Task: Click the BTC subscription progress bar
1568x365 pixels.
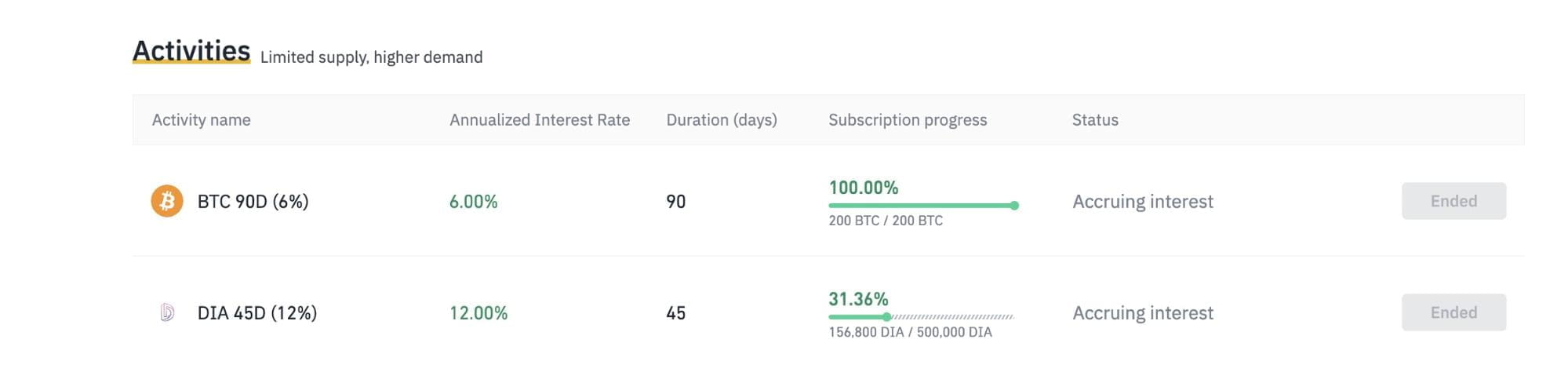Action: (923, 206)
